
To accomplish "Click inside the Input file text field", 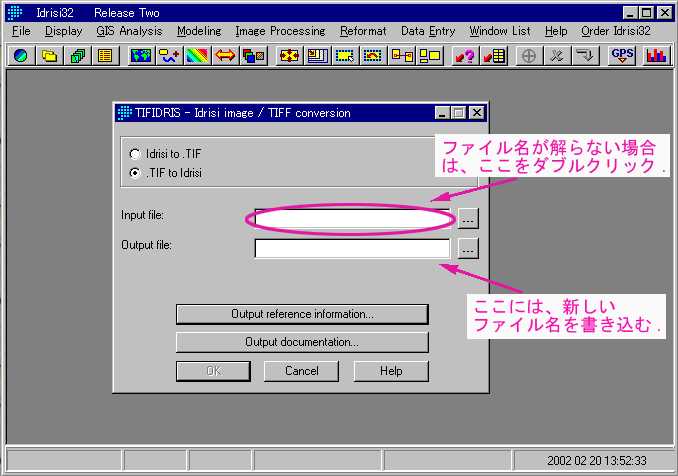I will pyautogui.click(x=352, y=219).
